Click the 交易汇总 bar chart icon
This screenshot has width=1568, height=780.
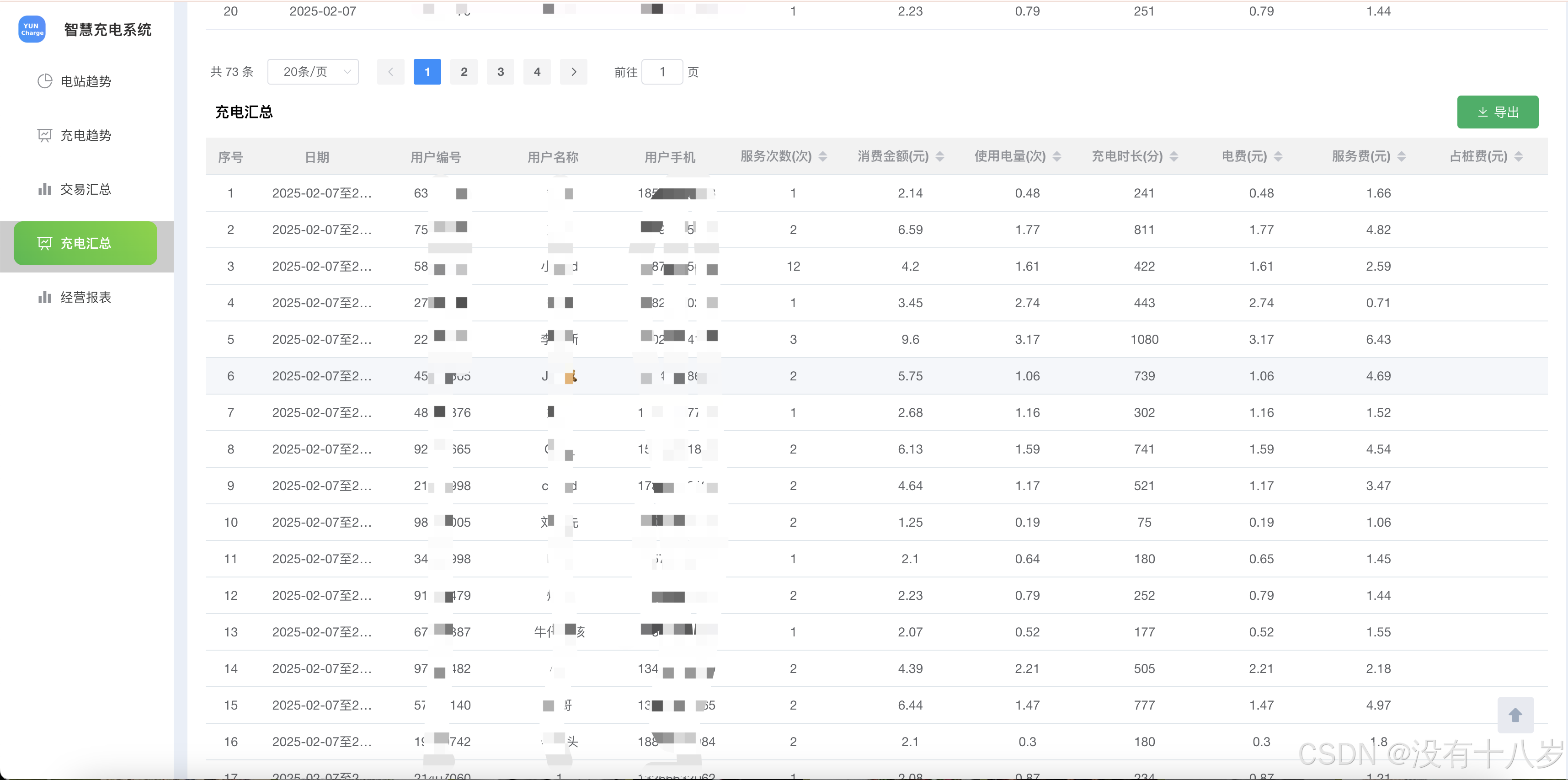point(44,189)
